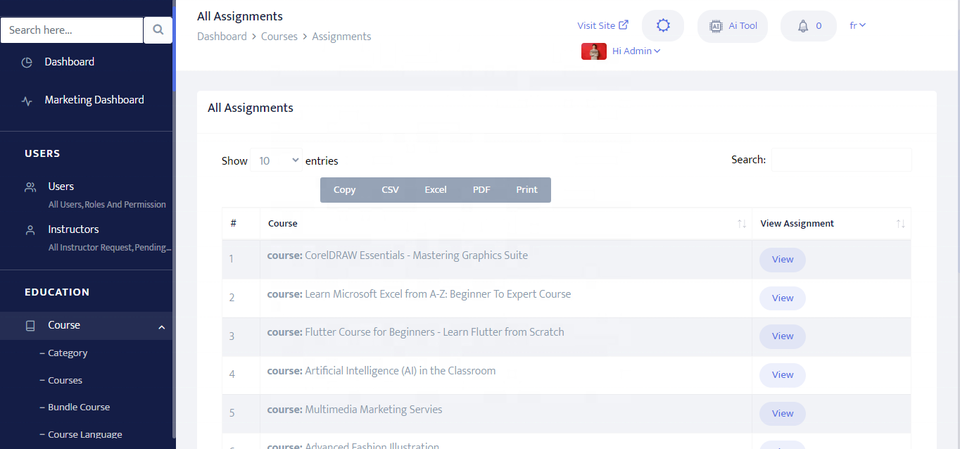The width and height of the screenshot is (960, 449).
Task: Export the table as CSV
Action: (390, 190)
